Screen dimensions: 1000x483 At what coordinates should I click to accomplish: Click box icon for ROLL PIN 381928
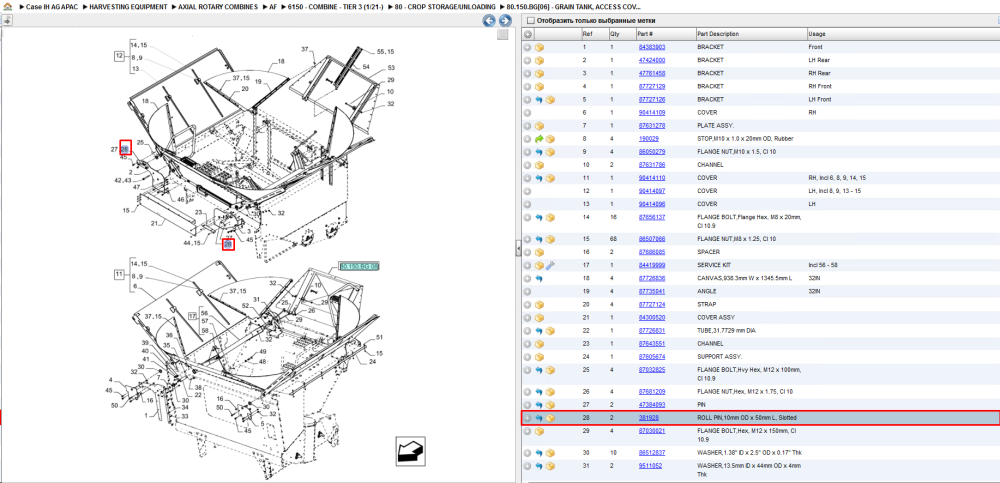[550, 418]
